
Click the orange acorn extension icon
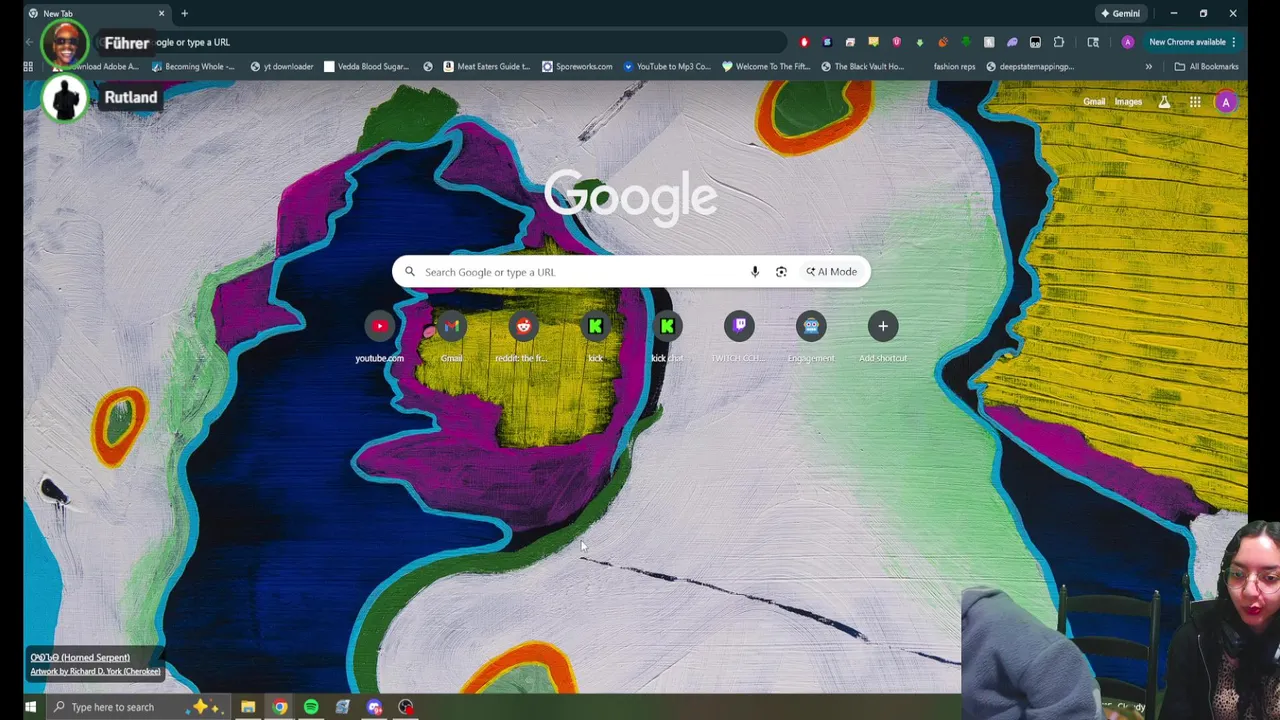coord(943,42)
